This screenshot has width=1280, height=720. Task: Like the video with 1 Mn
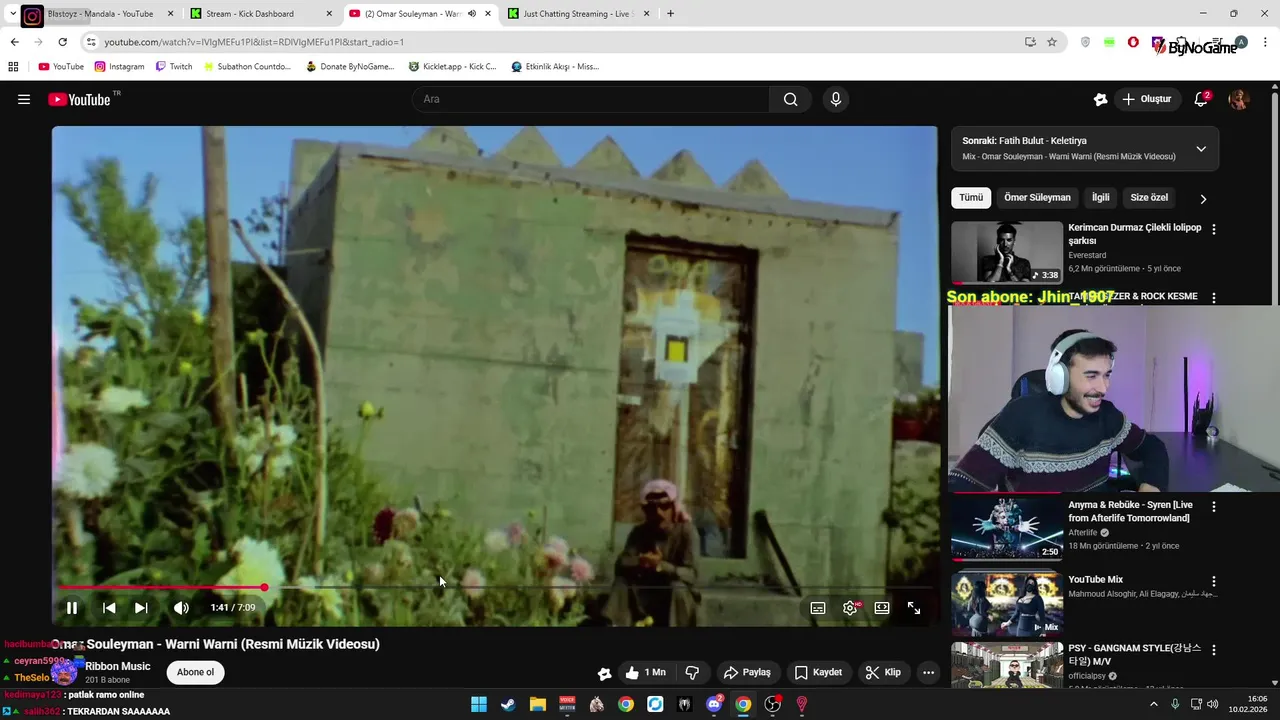coord(645,672)
